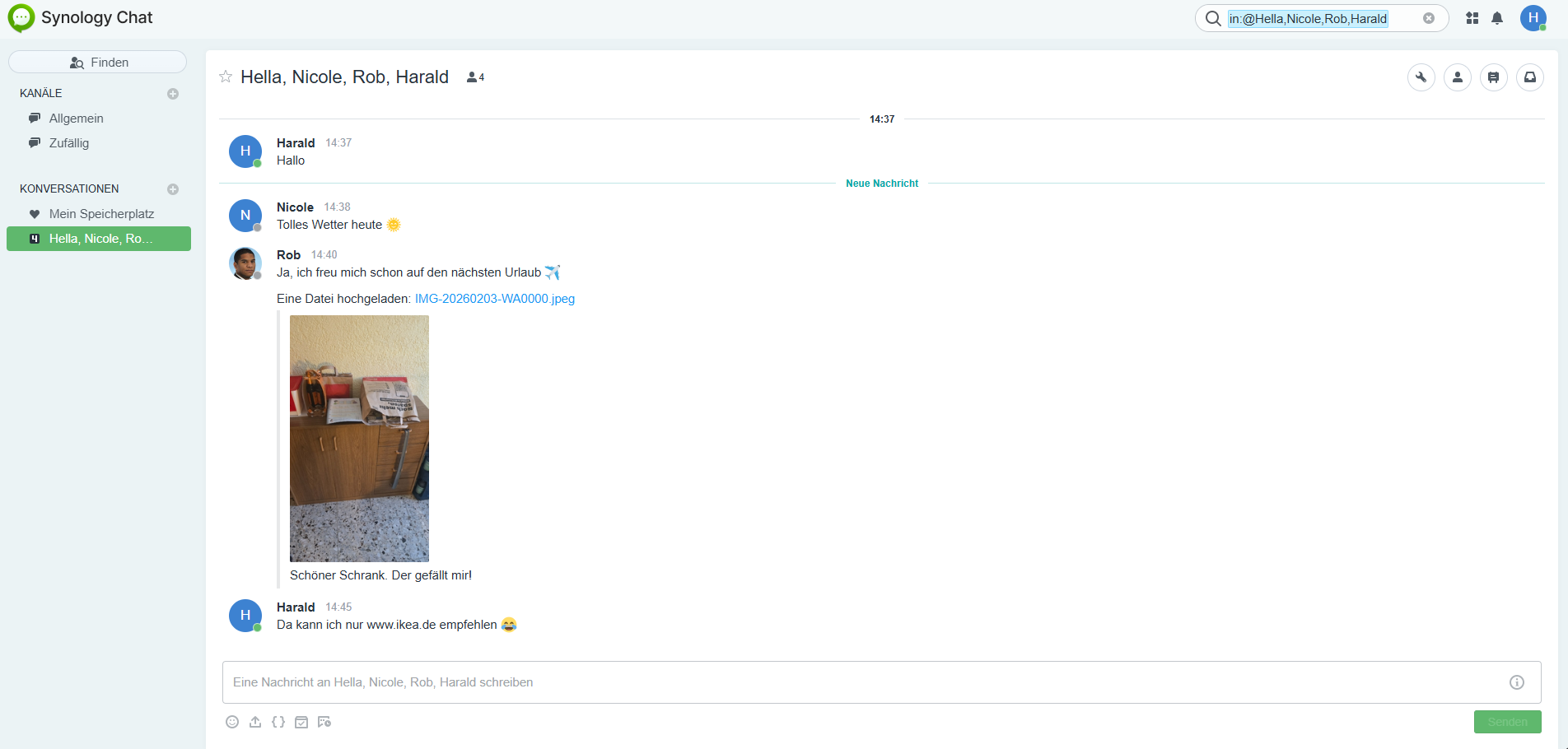Open channel settings with the wrench icon
The height and width of the screenshot is (749, 1568).
[1421, 77]
